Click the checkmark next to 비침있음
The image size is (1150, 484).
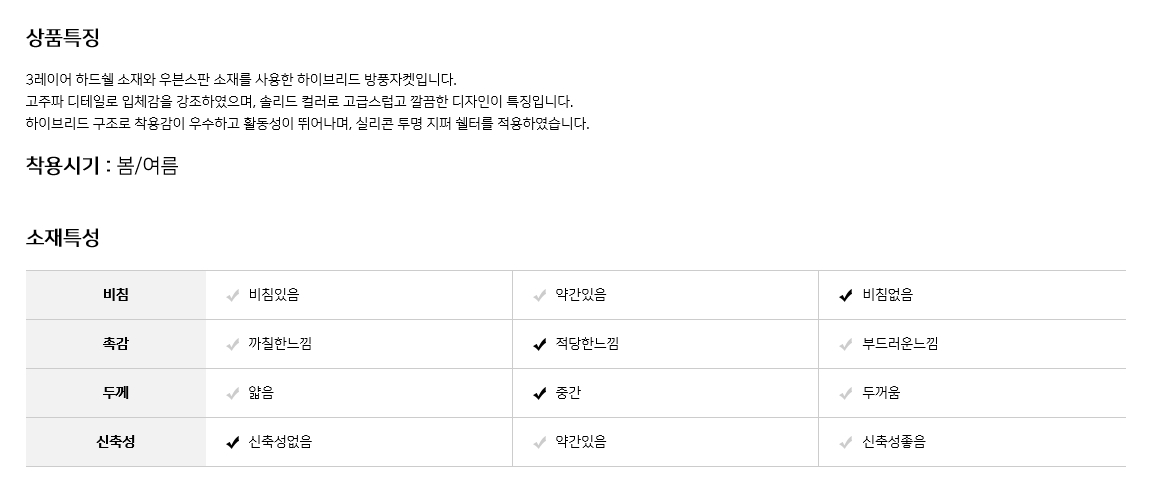point(232,295)
